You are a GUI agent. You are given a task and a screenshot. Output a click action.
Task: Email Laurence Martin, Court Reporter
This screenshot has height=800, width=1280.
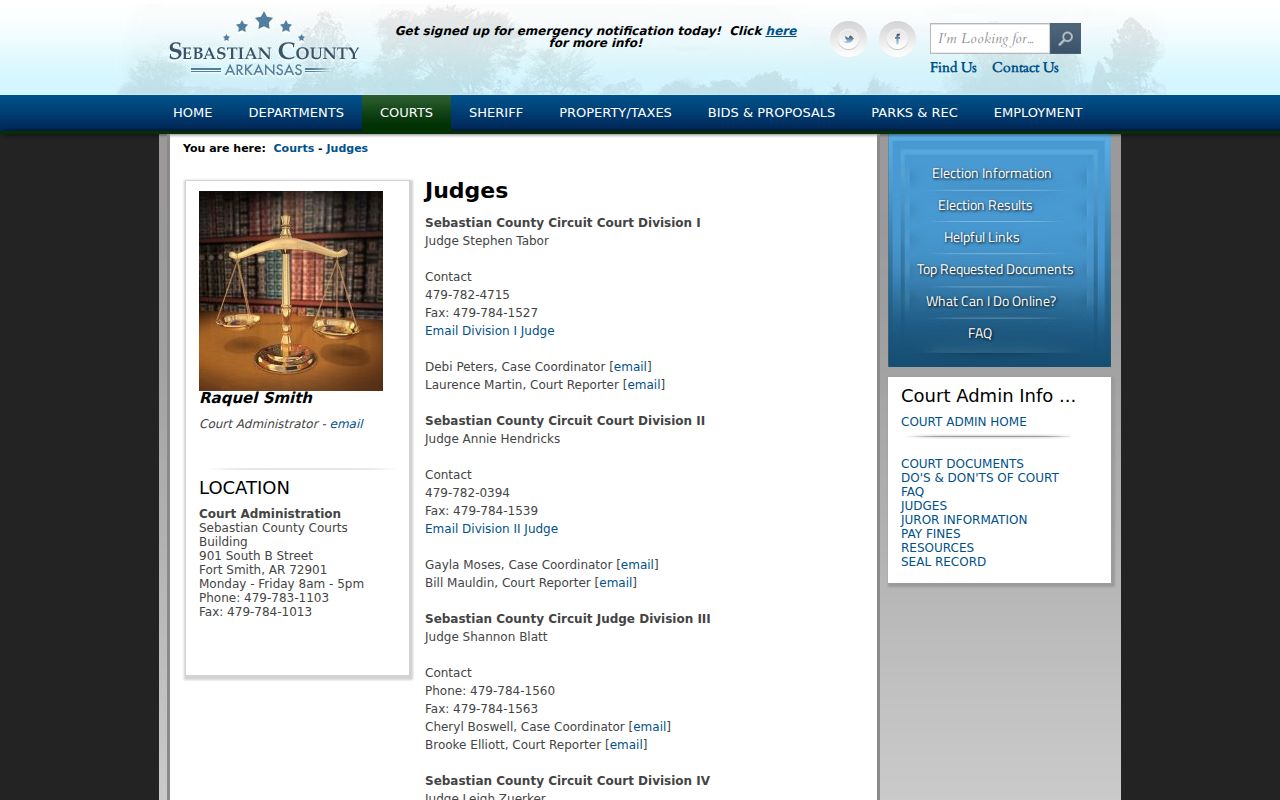pos(644,385)
